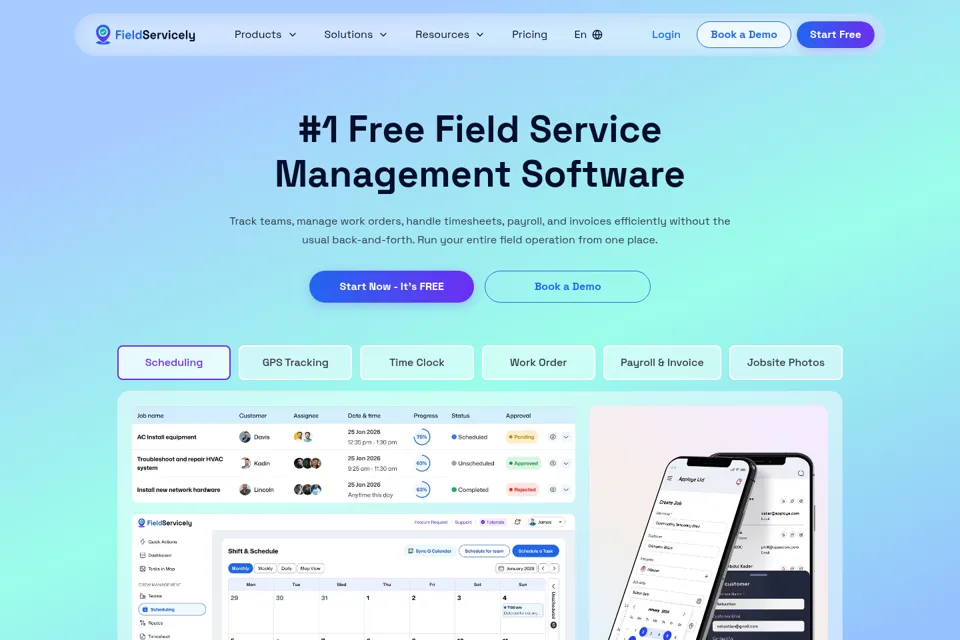Screen dimensions: 960x640
Task: Switch to the Jobsite Photos tab
Action: (786, 363)
